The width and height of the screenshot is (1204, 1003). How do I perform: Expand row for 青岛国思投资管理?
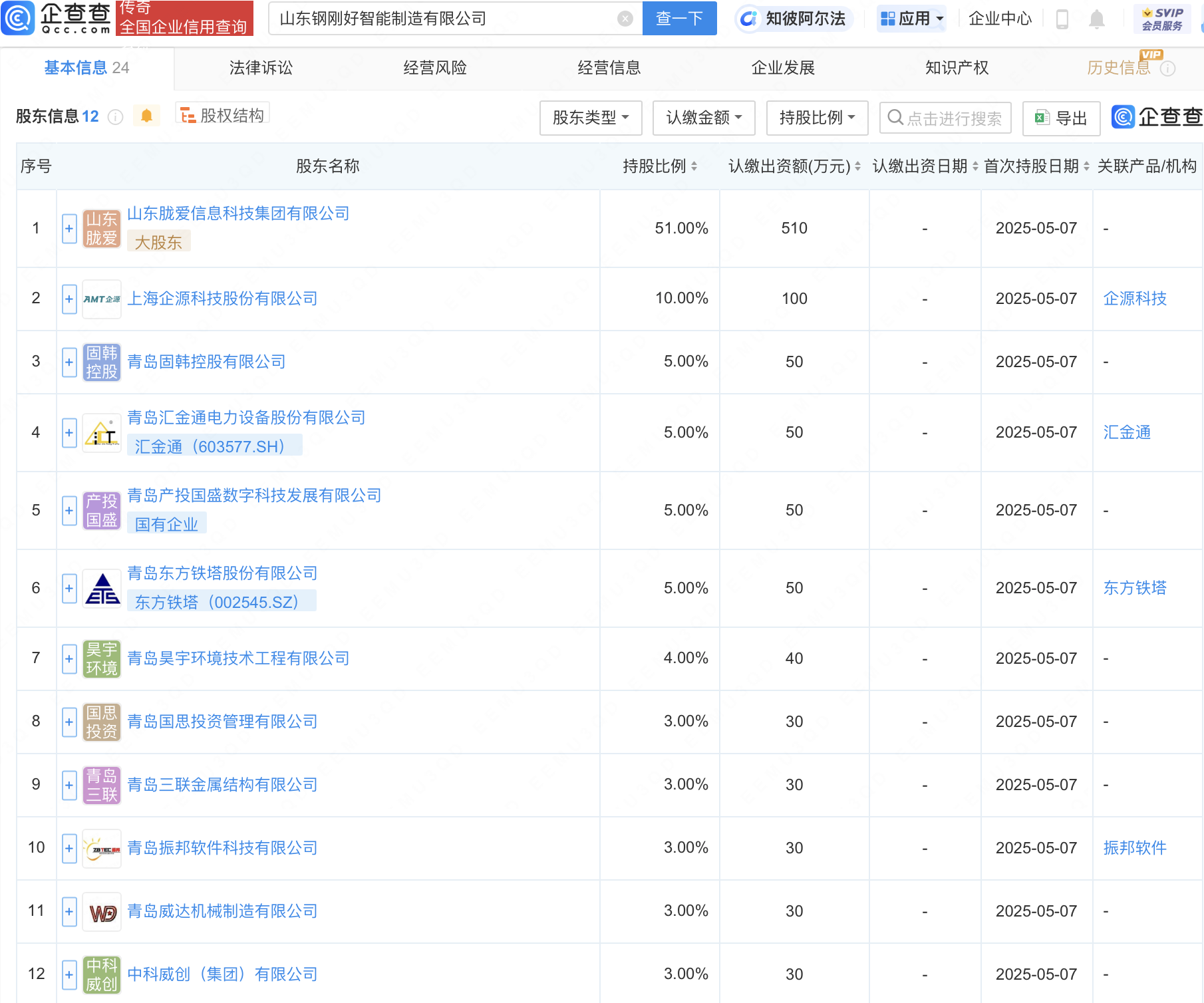tap(69, 722)
